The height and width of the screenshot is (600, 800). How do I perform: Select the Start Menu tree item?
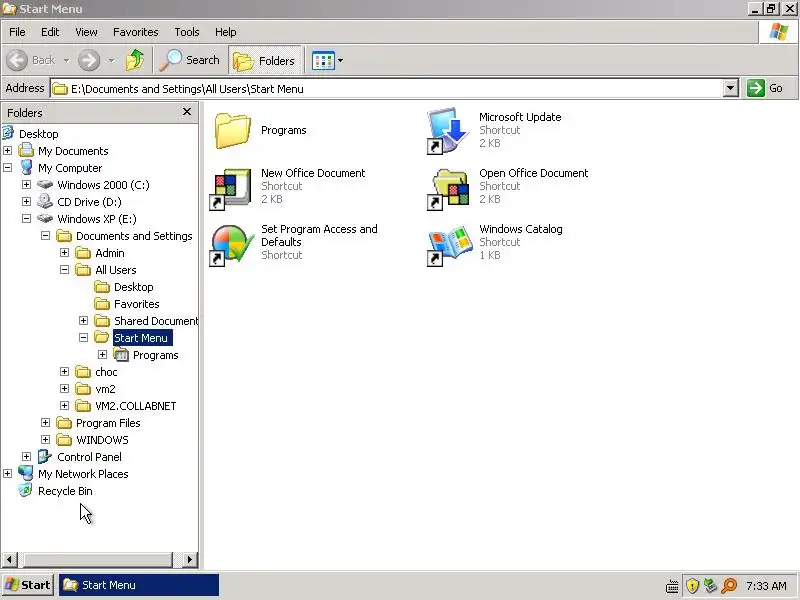point(141,338)
